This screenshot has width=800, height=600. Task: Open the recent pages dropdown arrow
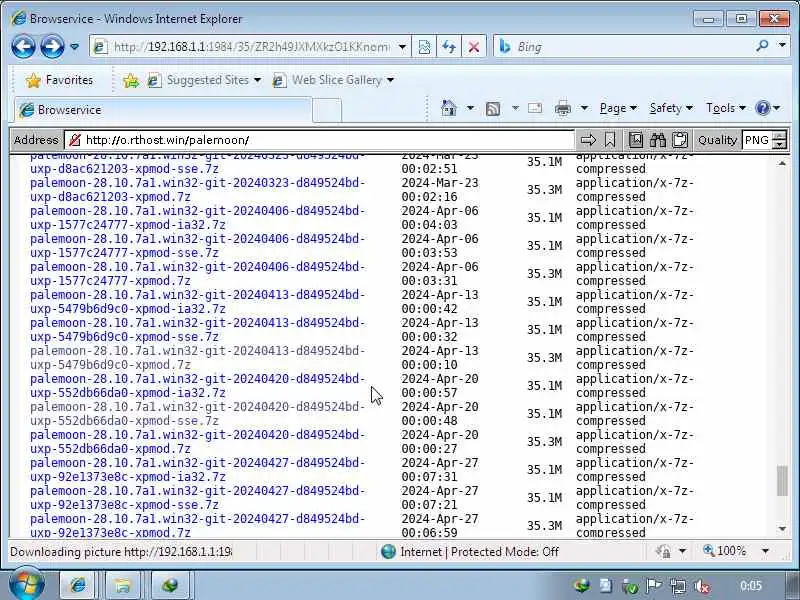[74, 47]
